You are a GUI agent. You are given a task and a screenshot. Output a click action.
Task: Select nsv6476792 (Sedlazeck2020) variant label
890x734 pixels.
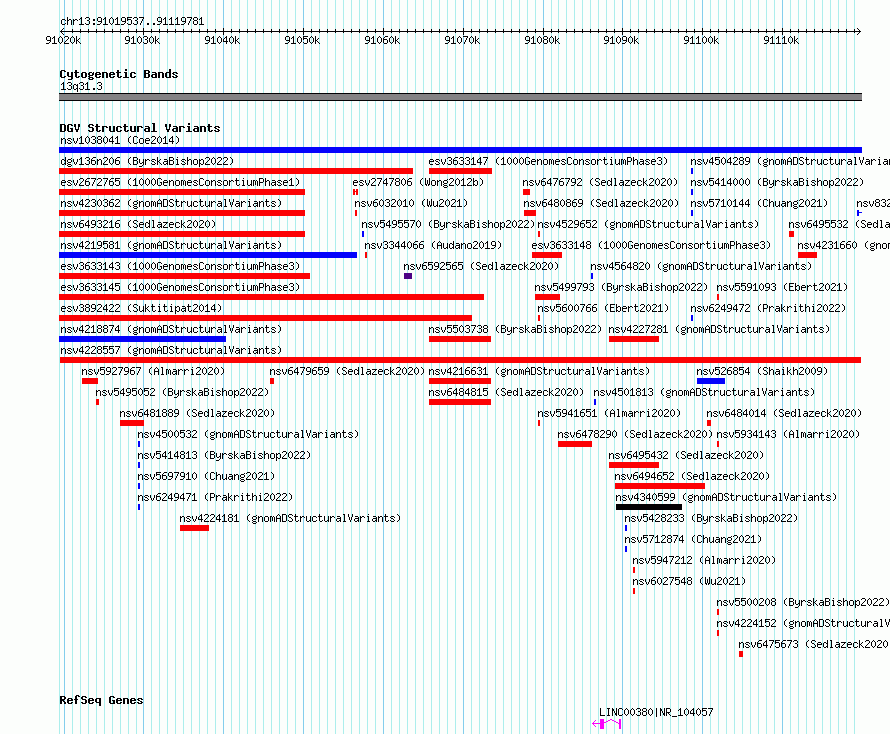pyautogui.click(x=601, y=182)
